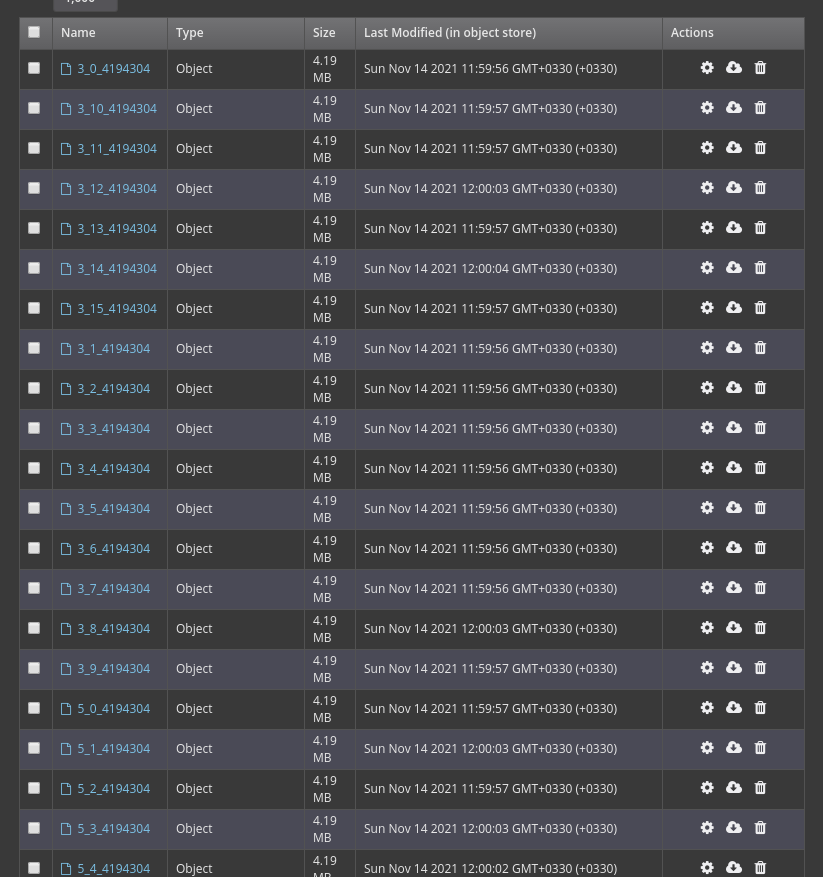The width and height of the screenshot is (823, 877).
Task: Click file icon beside 3_6_4194304
Action: tap(66, 549)
